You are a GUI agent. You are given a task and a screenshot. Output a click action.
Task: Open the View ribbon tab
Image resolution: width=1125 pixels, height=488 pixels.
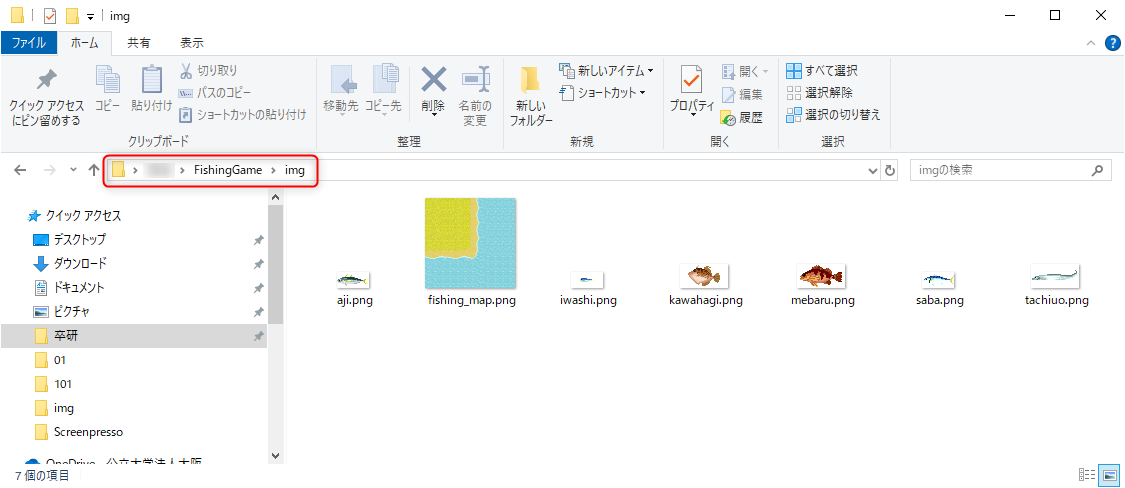click(191, 43)
